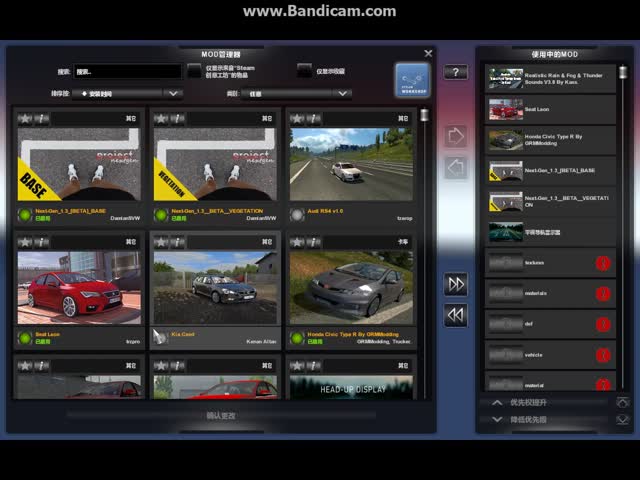The height and width of the screenshot is (480, 640).
Task: Open info for Honda Civic Type R card
Action: [313, 242]
